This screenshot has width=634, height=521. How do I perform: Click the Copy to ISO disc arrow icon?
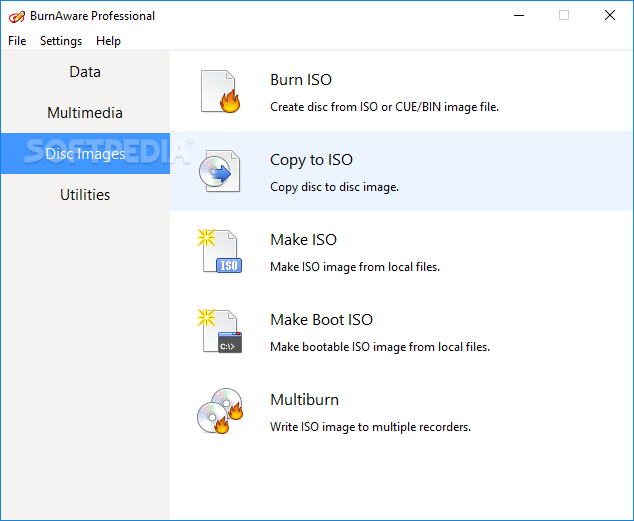tap(220, 171)
